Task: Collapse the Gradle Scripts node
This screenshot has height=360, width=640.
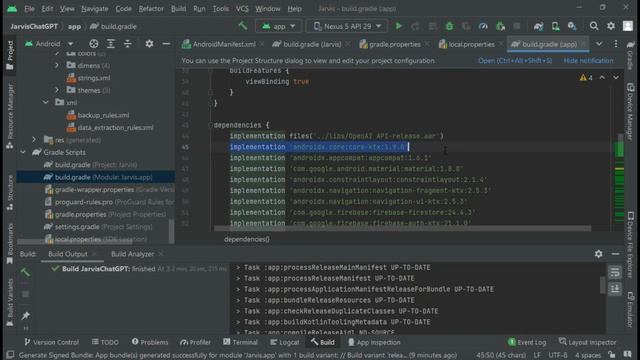Action: point(23,152)
